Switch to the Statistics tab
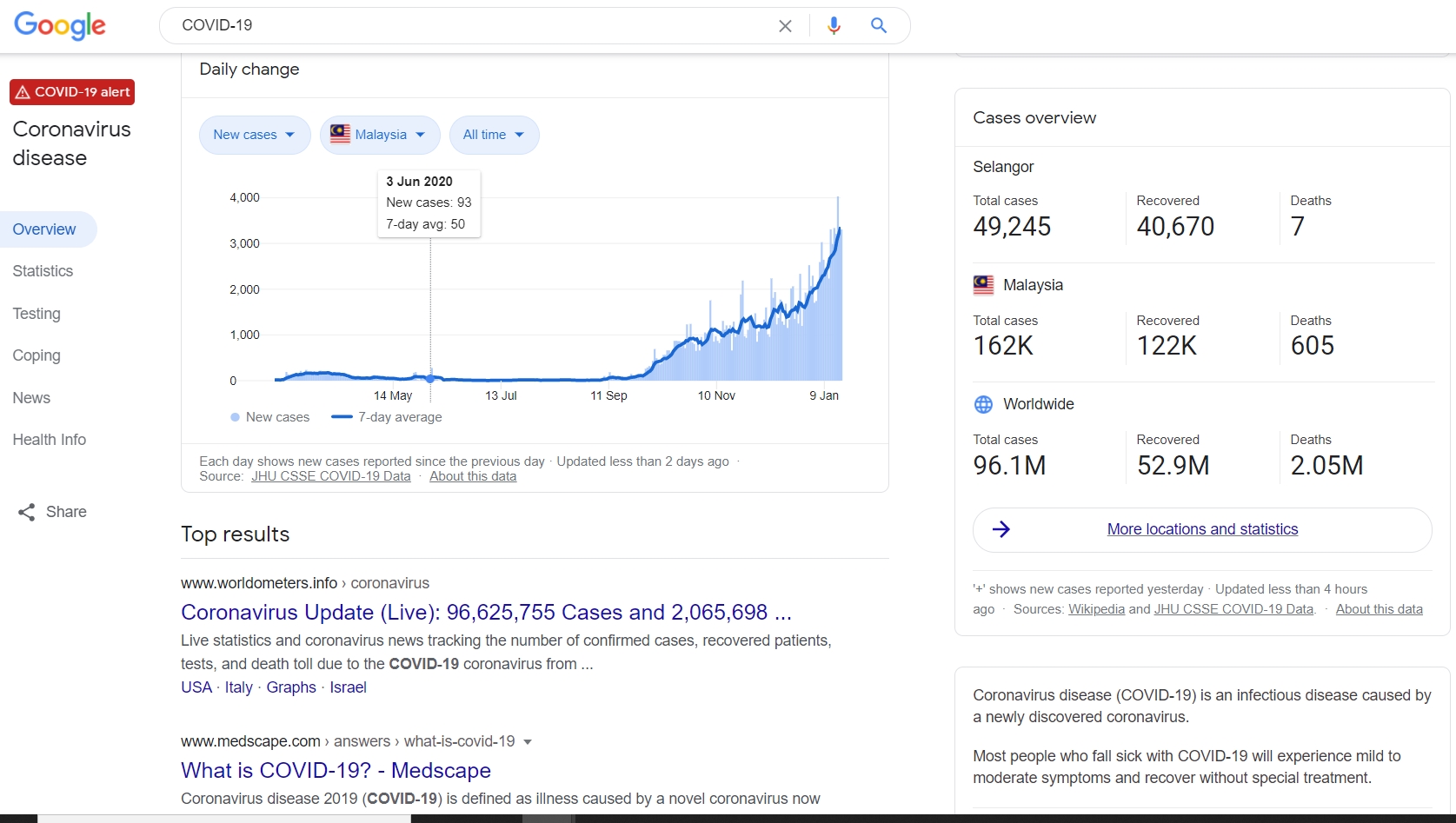Viewport: 1456px width, 823px height. (43, 271)
